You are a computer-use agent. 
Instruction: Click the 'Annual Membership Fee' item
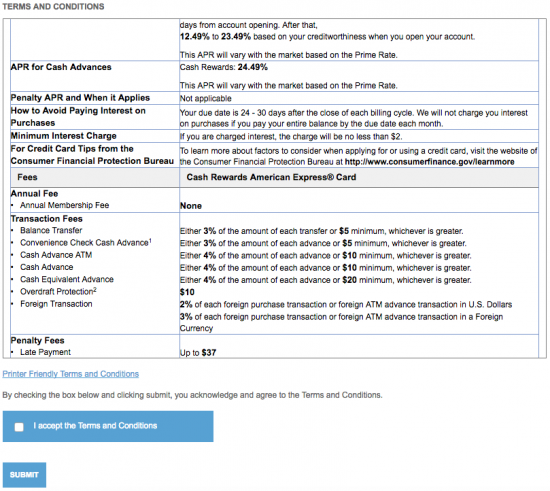coord(65,205)
